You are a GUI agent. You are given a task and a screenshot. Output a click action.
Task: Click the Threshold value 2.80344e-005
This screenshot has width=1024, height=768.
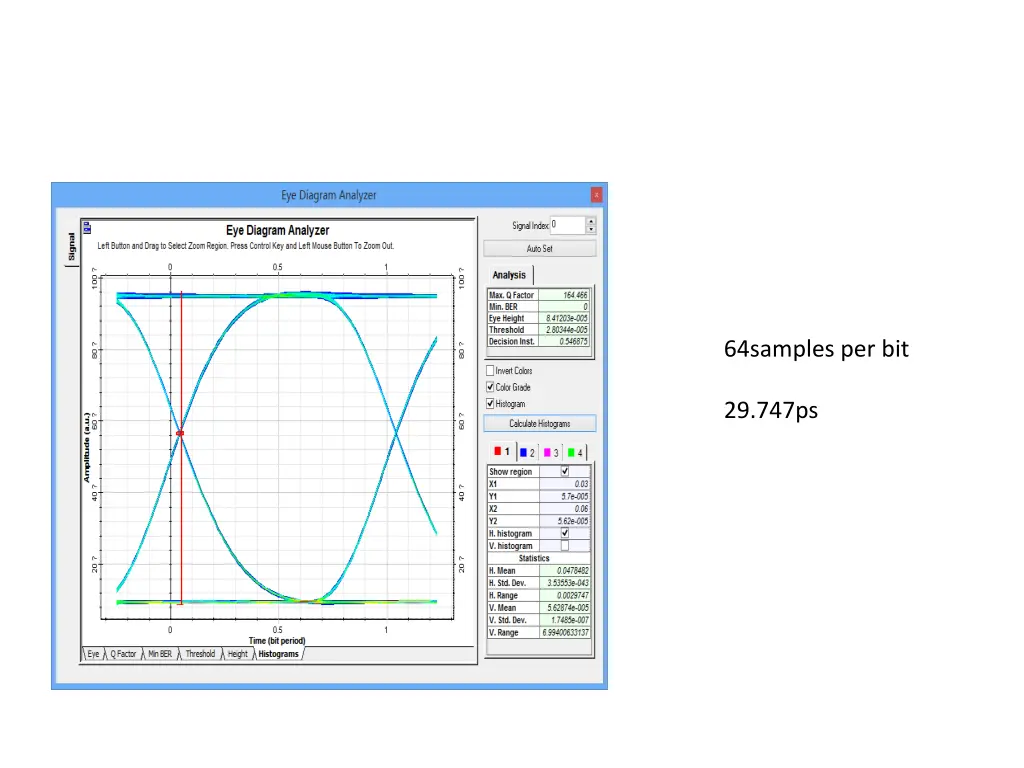(x=564, y=330)
